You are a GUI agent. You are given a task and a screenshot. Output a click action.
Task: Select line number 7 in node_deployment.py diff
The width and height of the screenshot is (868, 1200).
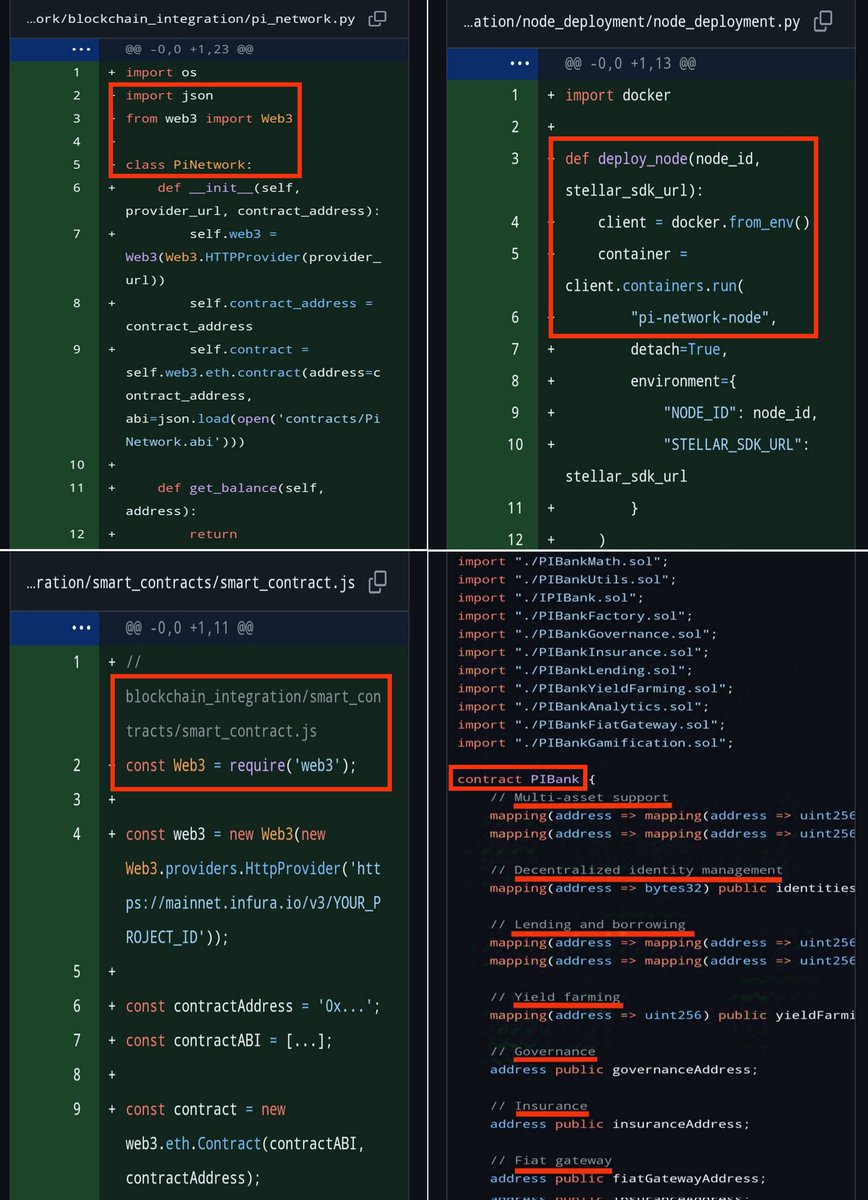tap(515, 349)
